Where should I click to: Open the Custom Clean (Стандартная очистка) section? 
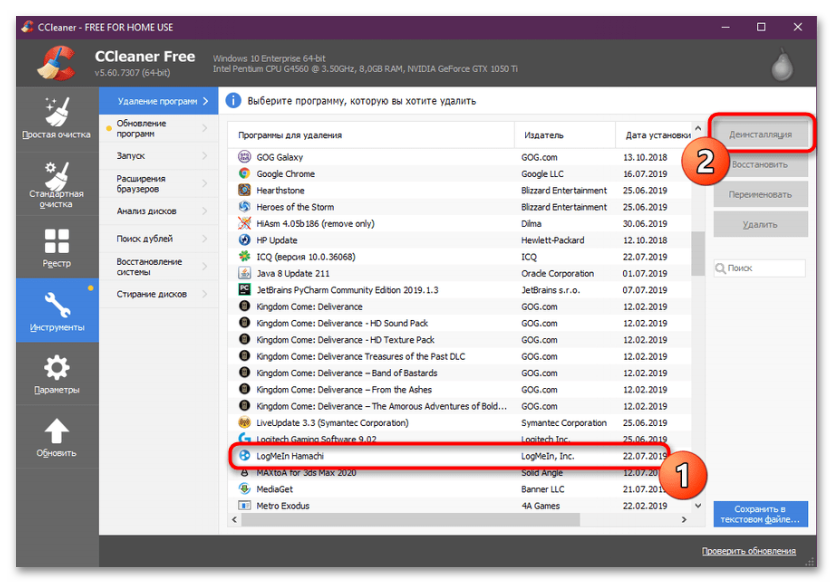56,184
